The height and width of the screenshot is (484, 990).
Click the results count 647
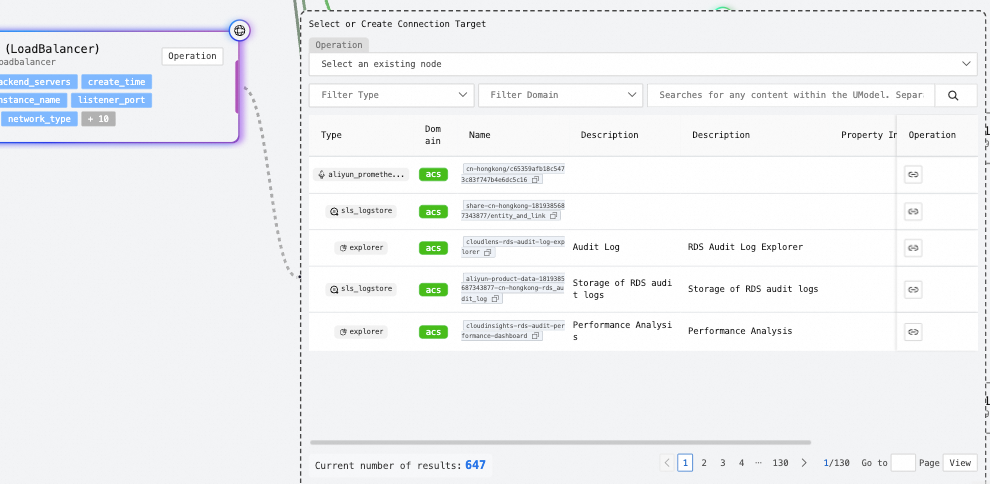click(x=475, y=465)
